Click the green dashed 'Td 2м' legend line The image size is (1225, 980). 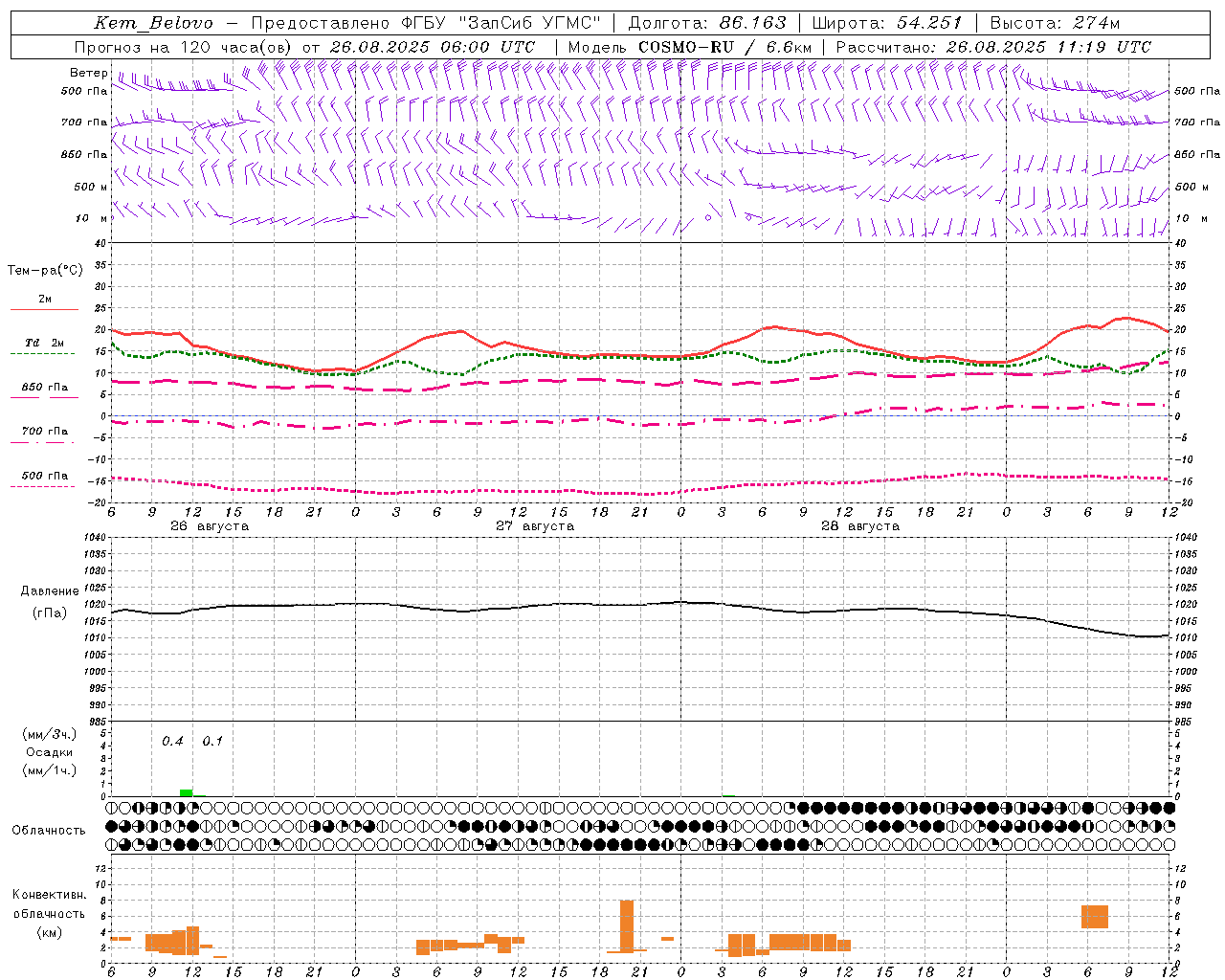pos(42,353)
